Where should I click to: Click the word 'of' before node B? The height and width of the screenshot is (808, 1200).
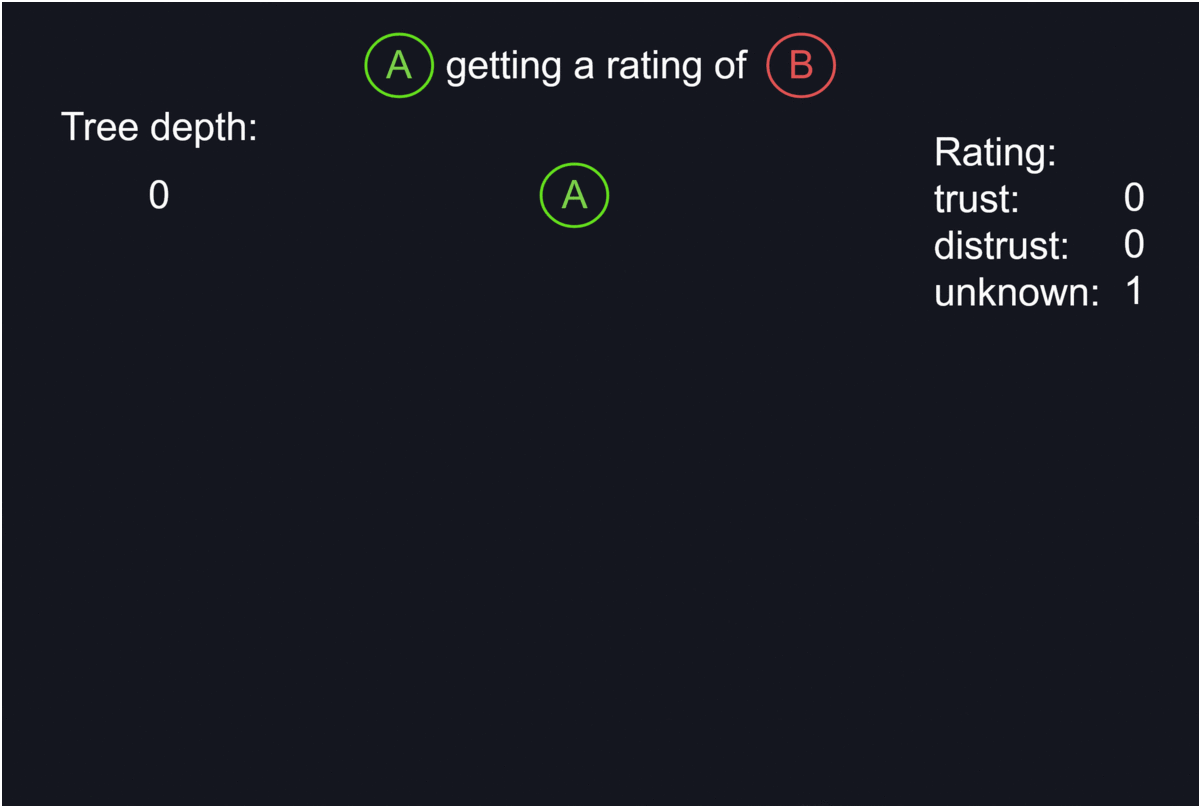point(729,66)
